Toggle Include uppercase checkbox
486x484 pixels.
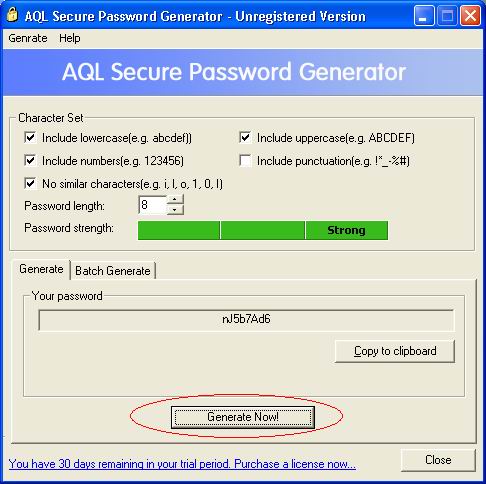pyautogui.click(x=245, y=137)
